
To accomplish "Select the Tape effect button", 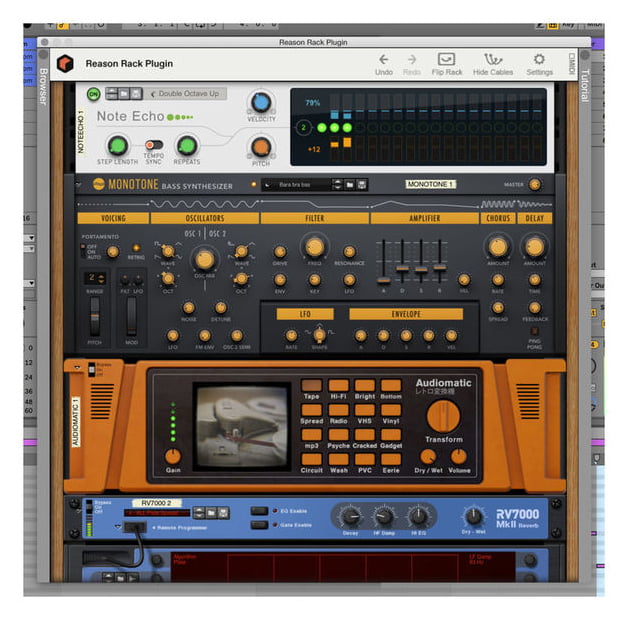I will (x=311, y=385).
